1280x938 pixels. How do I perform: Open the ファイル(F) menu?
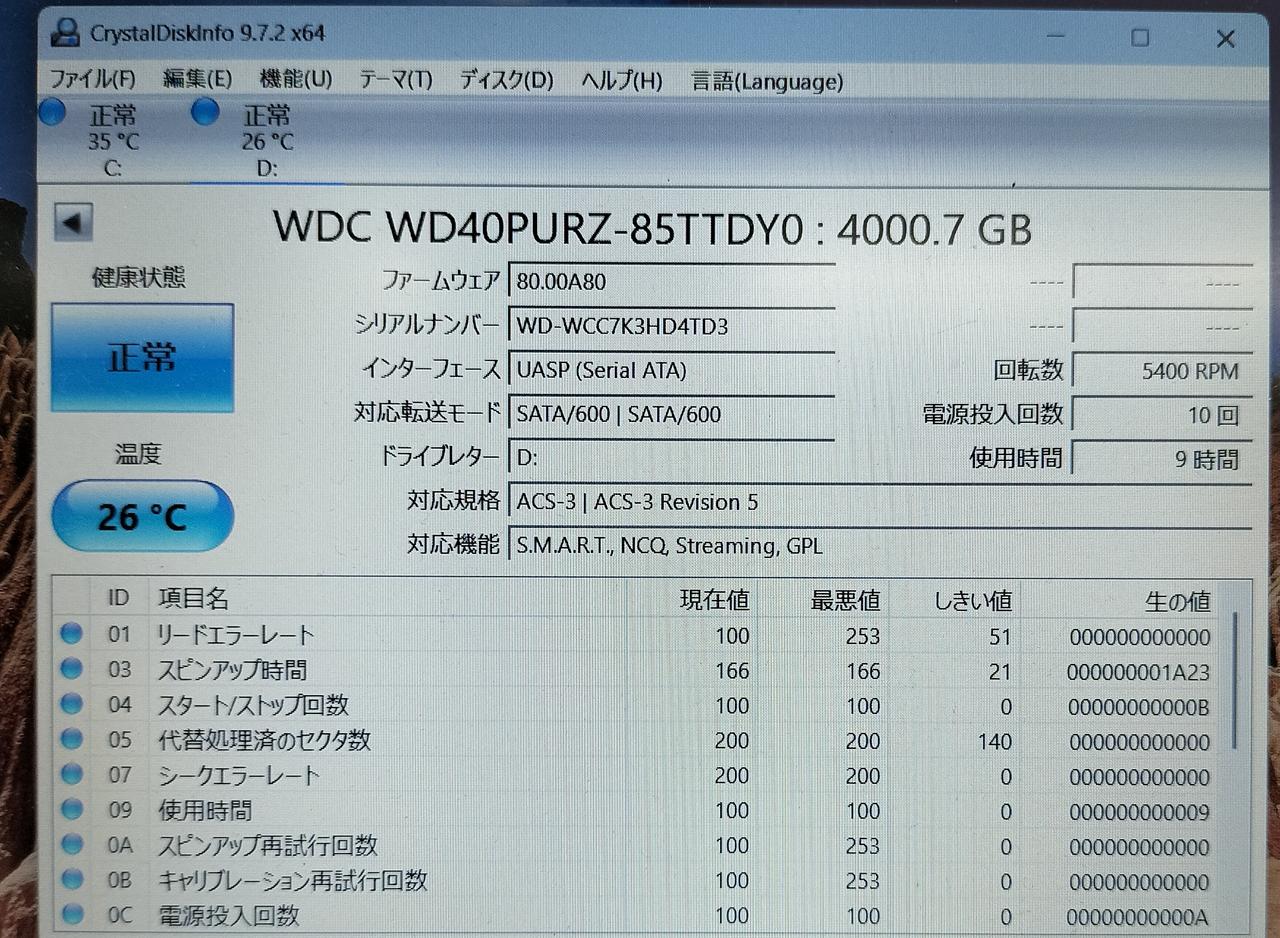pos(92,80)
